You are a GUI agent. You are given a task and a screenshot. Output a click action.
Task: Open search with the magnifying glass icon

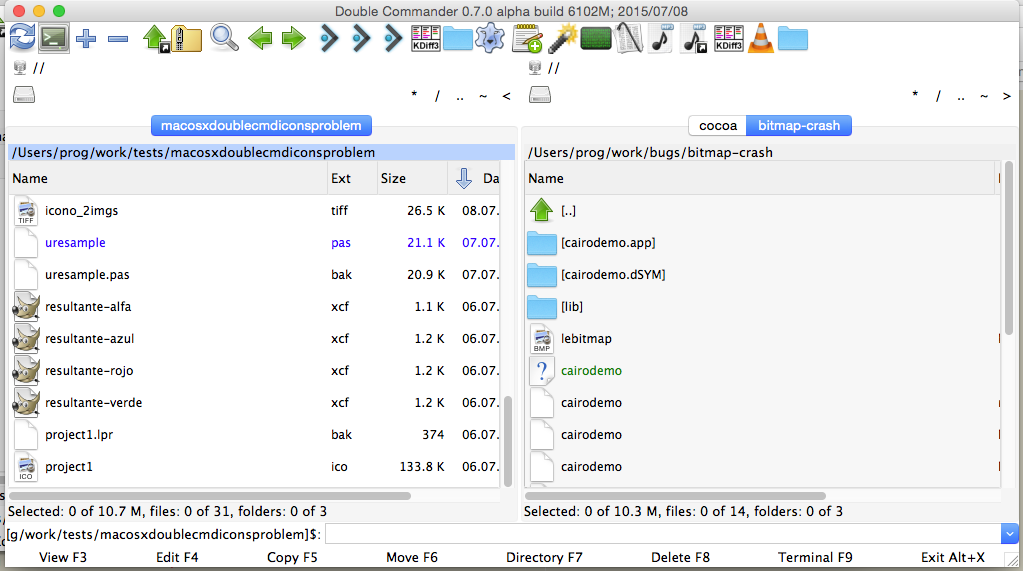(224, 39)
